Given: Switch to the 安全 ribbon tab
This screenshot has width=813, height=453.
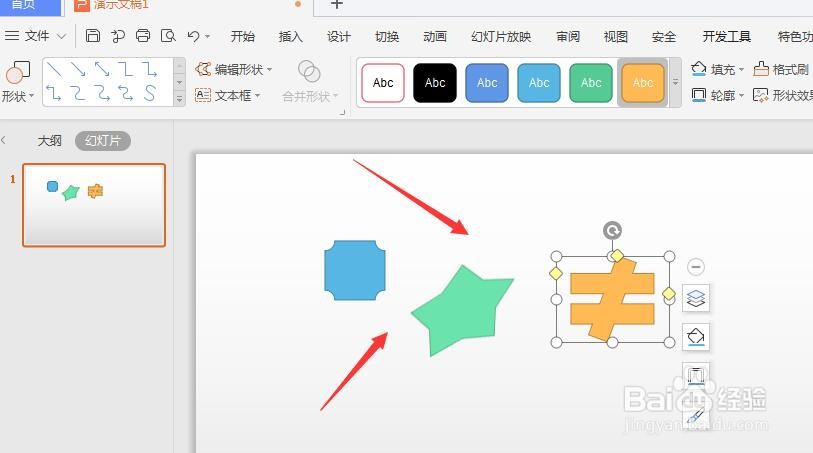Looking at the screenshot, I should [664, 36].
